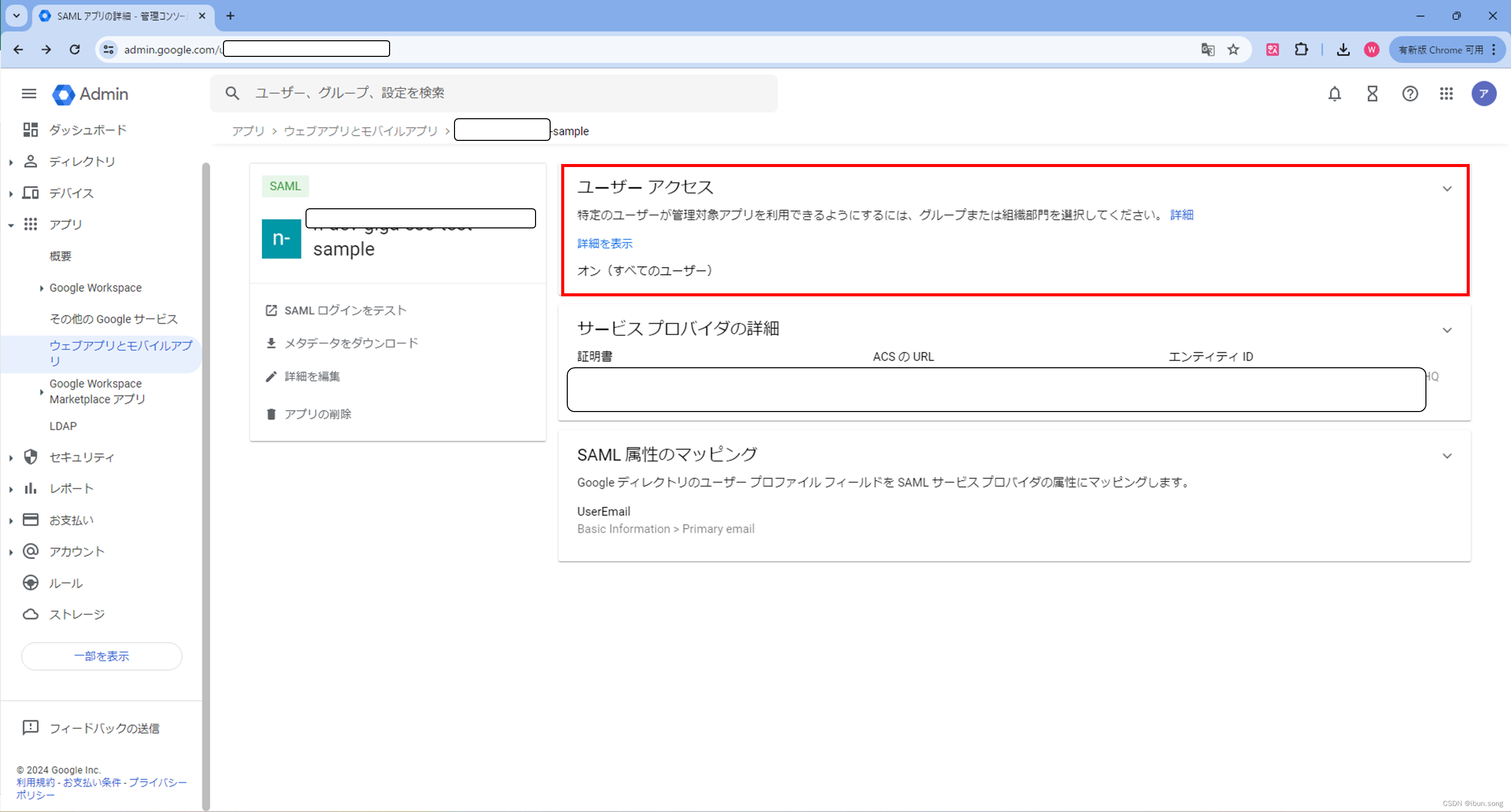Open the notifications bell
This screenshot has height=812, width=1511.
[x=1334, y=94]
